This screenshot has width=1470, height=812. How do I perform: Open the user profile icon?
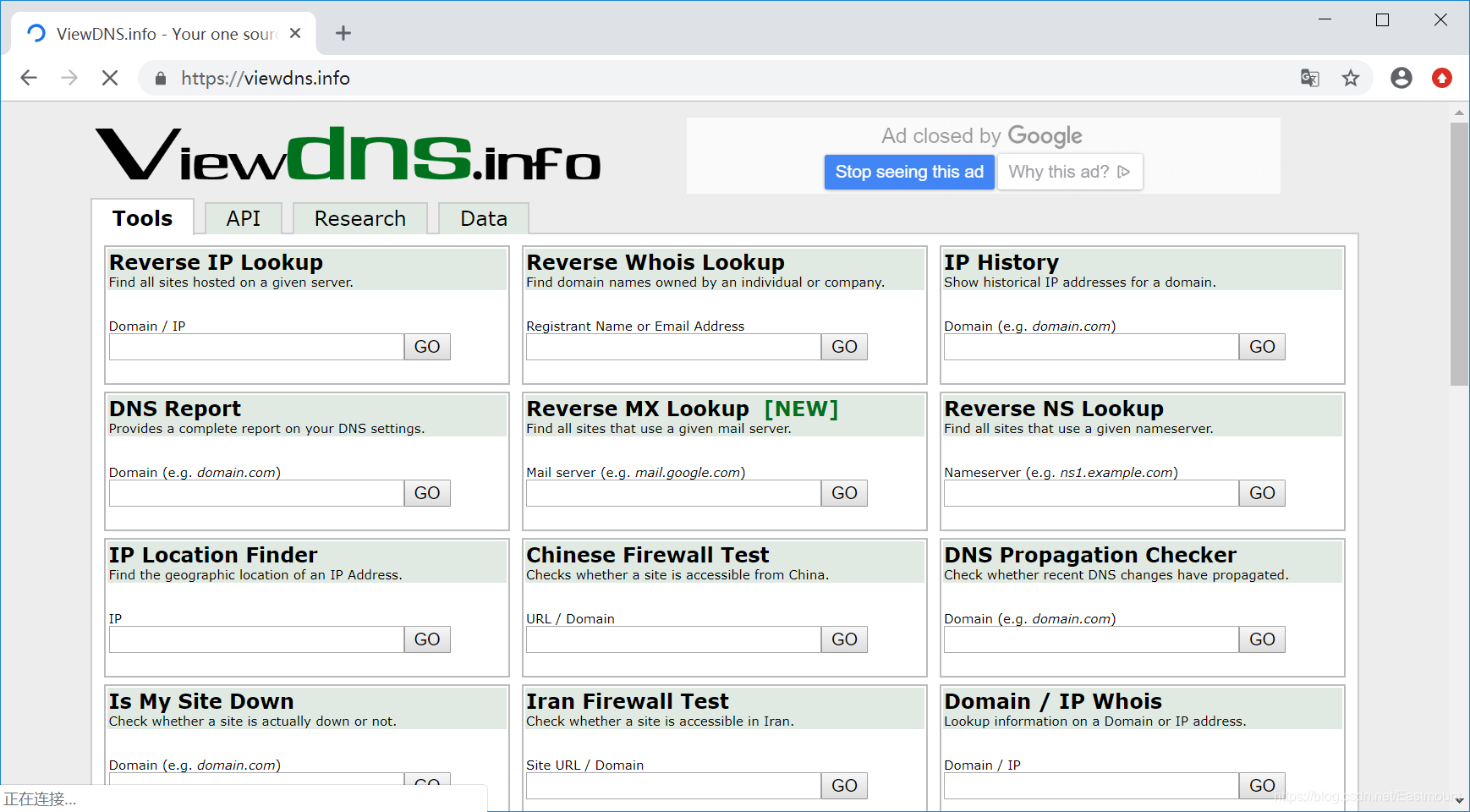(1401, 78)
